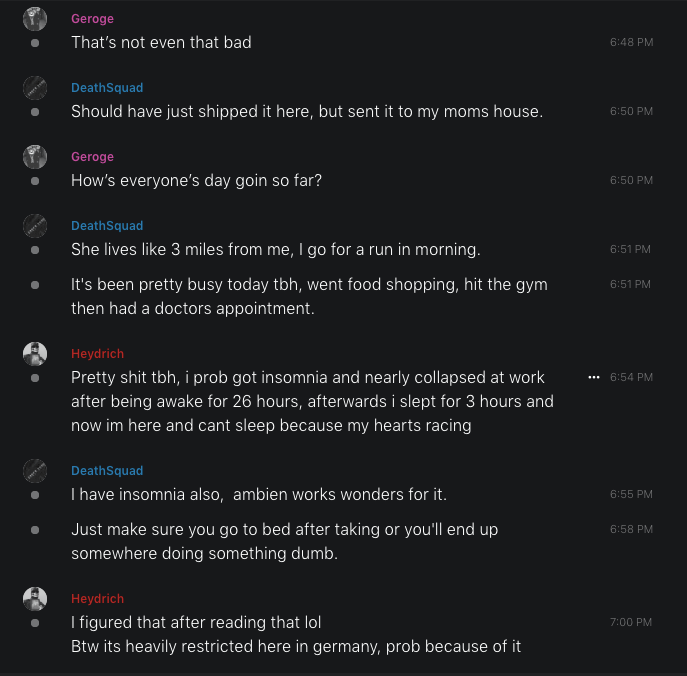
Task: Click the message "How's everyone's day goin so far?"
Action: click(x=196, y=180)
